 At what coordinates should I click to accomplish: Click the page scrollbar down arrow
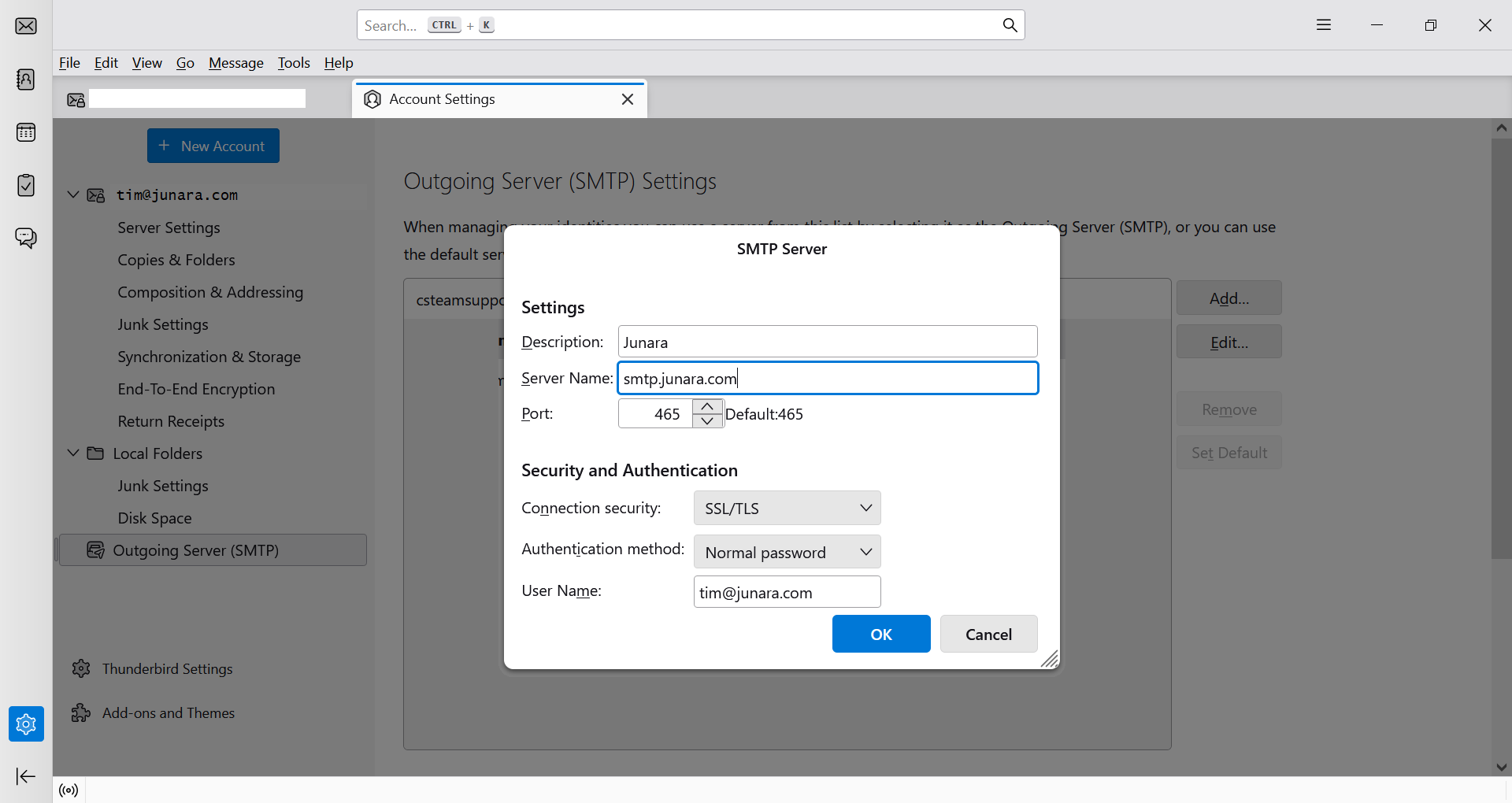coord(1501,767)
